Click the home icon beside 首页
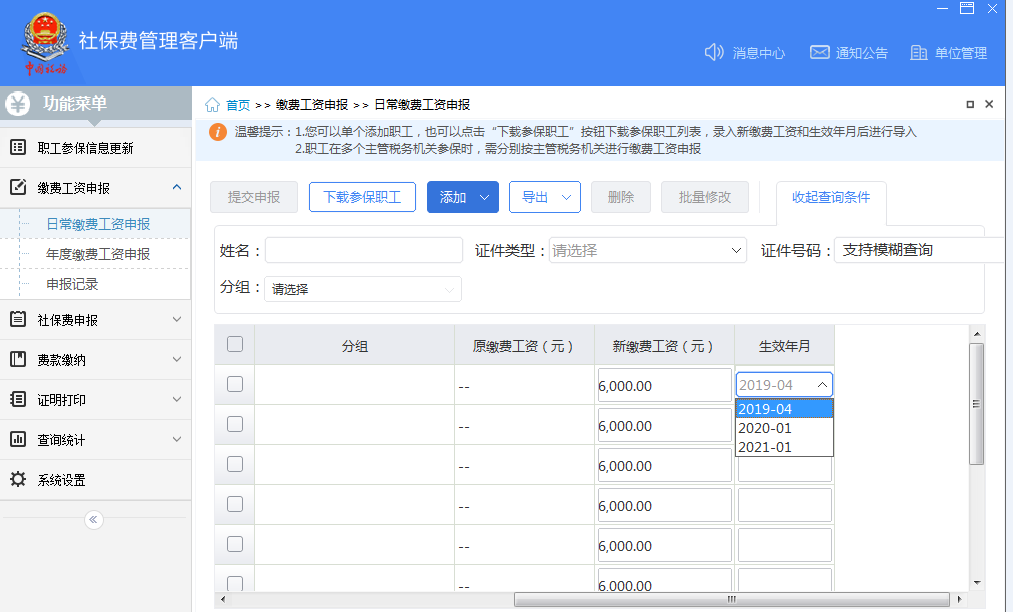The image size is (1013, 612). click(213, 105)
